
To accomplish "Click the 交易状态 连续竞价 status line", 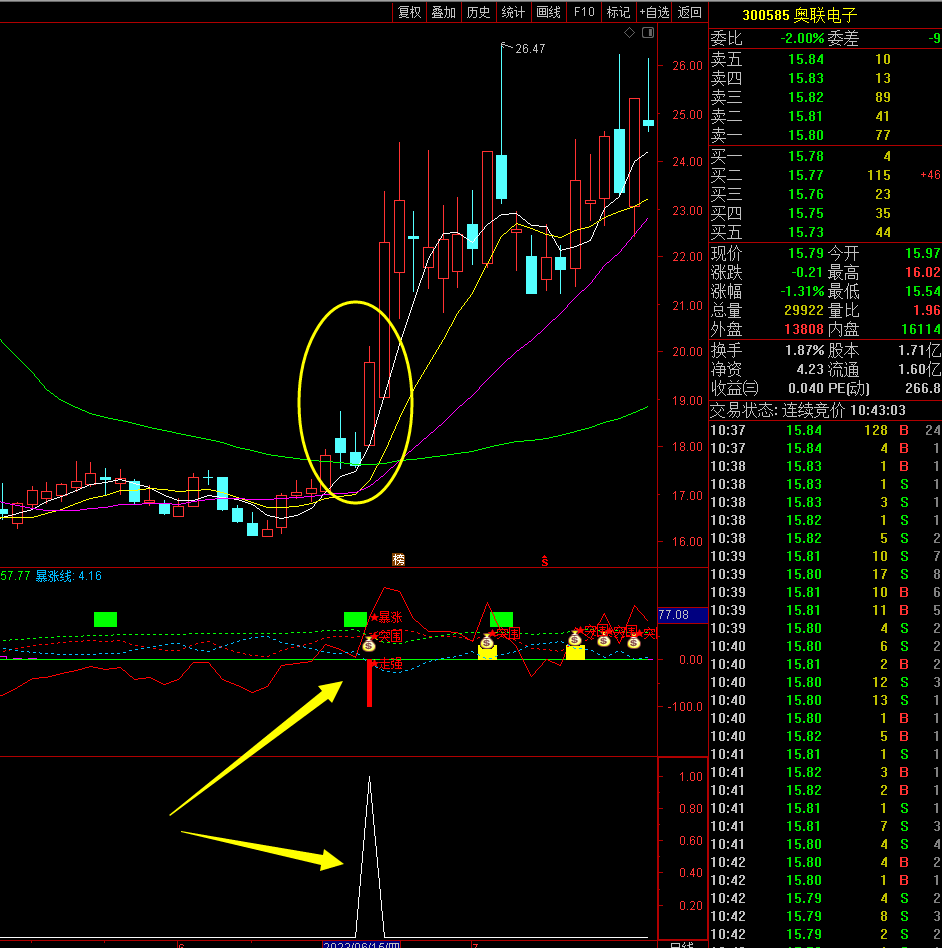I will point(808,411).
